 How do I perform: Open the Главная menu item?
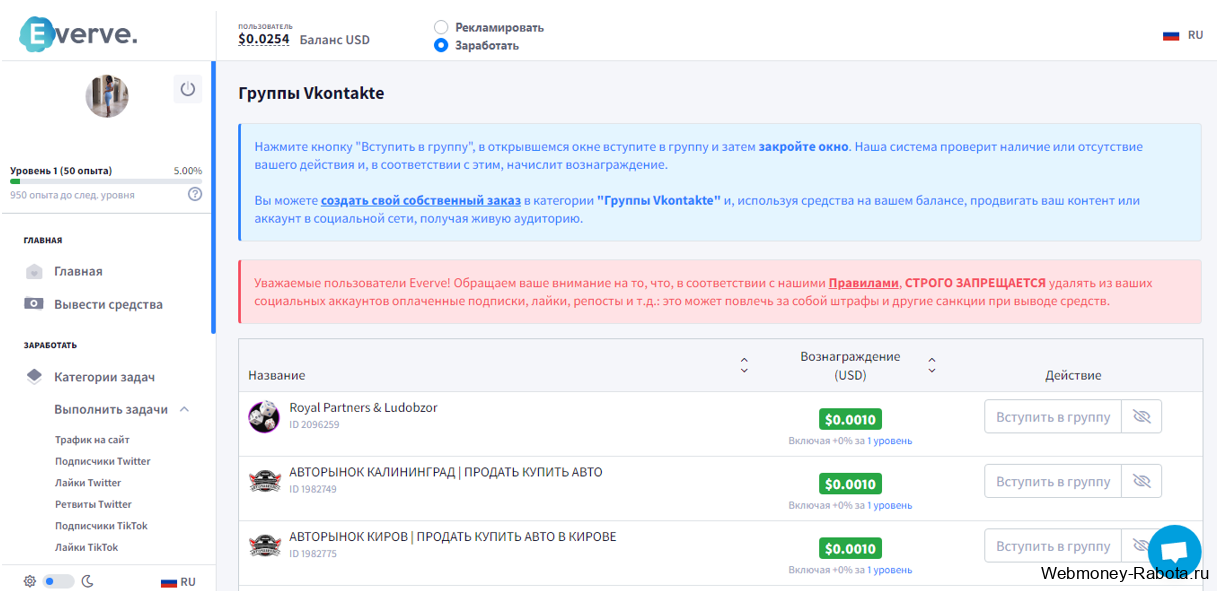click(x=78, y=271)
